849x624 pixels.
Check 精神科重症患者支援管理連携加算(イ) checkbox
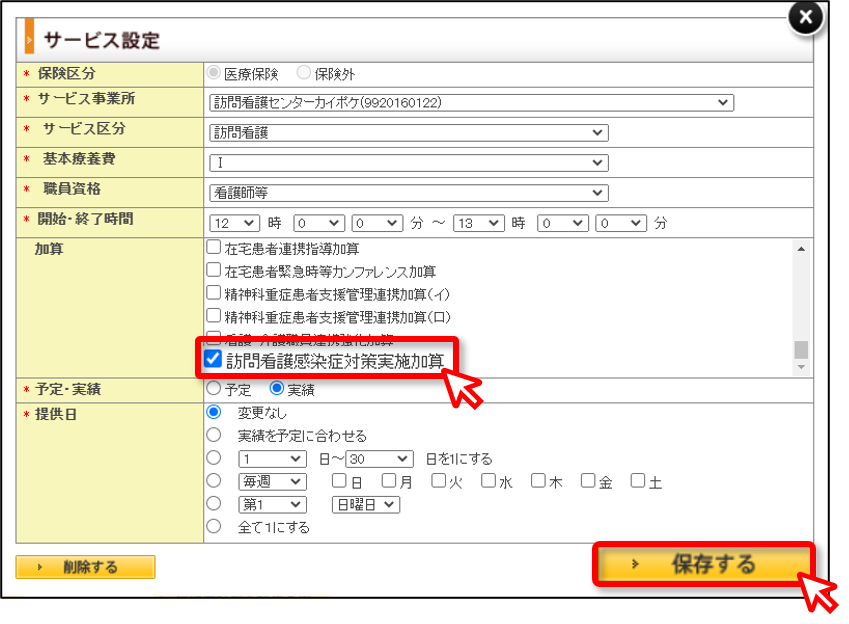pyautogui.click(x=214, y=292)
